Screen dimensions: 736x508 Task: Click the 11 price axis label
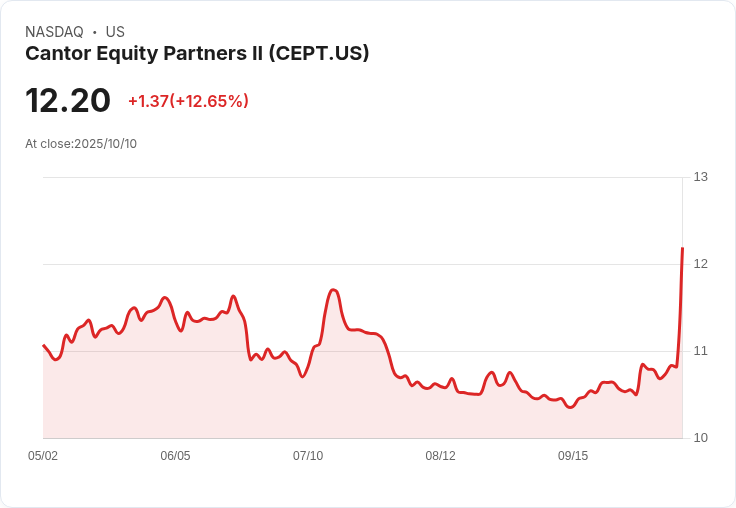coord(700,351)
